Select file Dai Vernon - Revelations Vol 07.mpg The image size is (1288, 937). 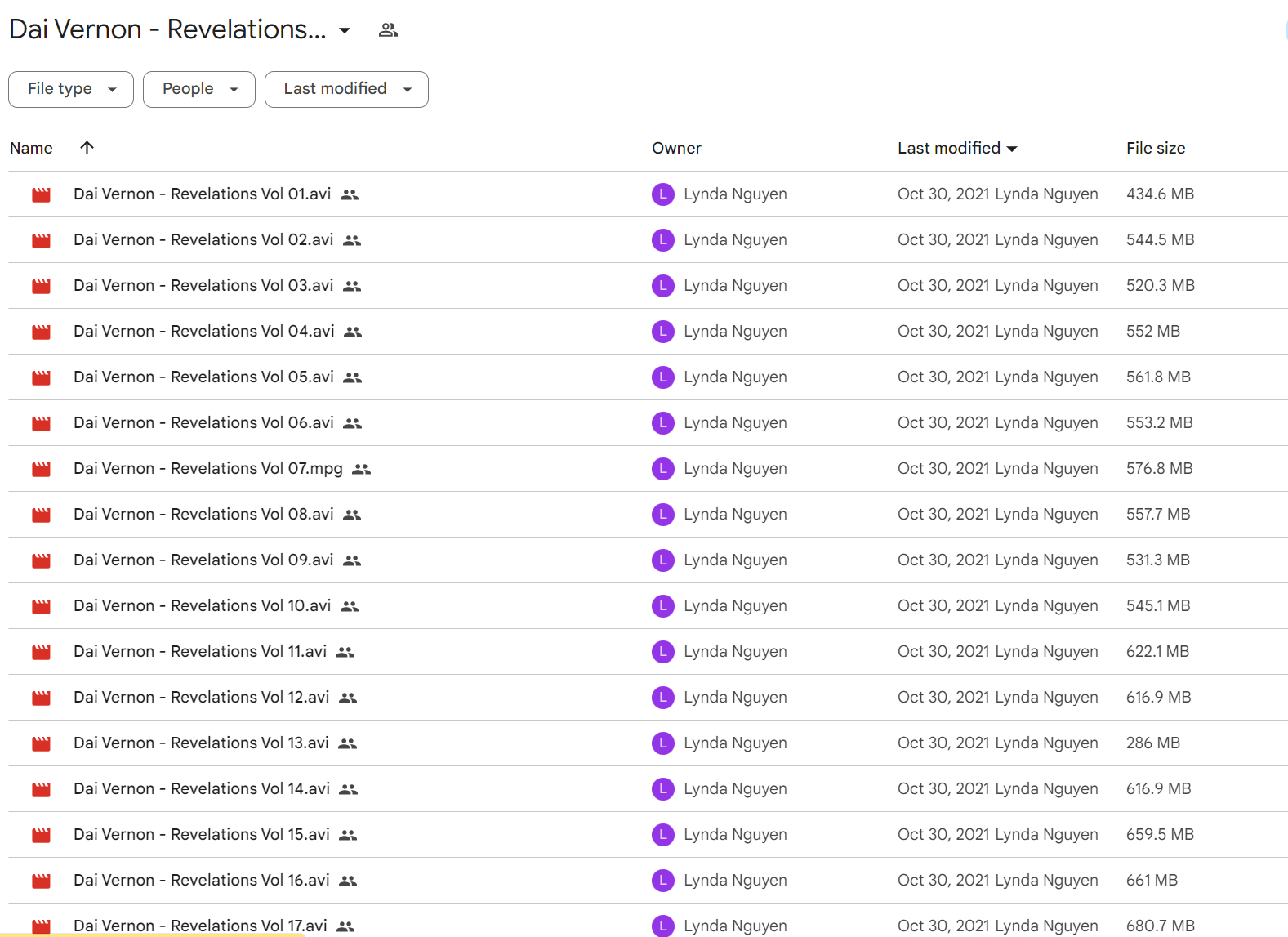[208, 469]
